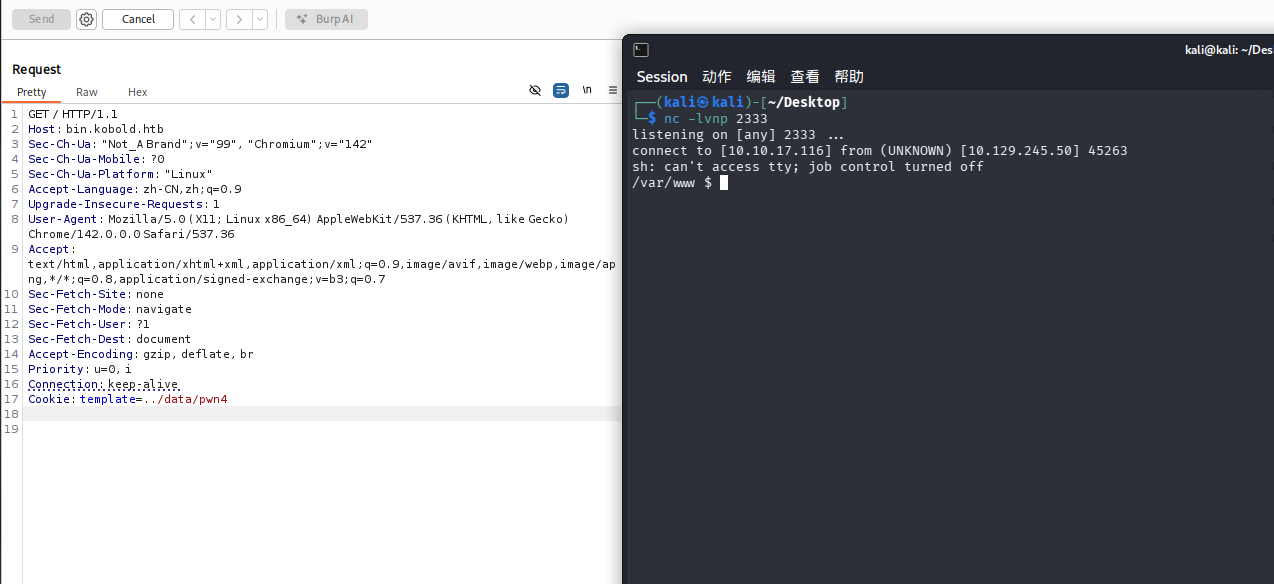Open the 编辑 menu in terminal
The width and height of the screenshot is (1274, 584).
pyautogui.click(x=761, y=77)
